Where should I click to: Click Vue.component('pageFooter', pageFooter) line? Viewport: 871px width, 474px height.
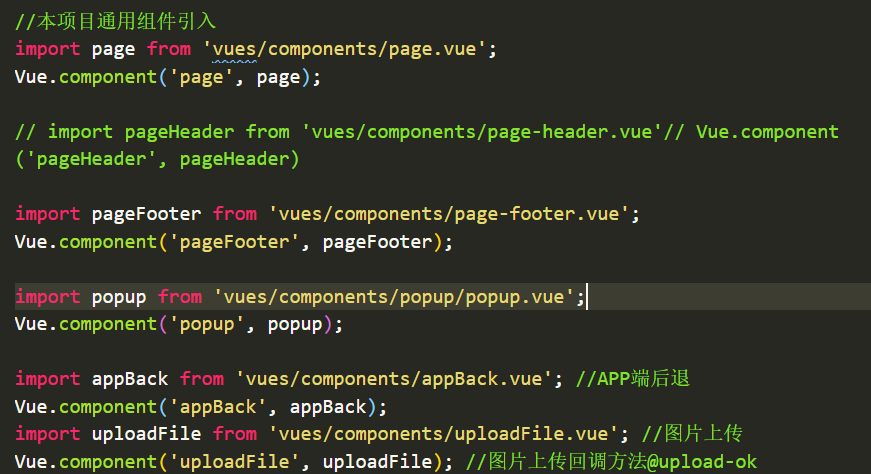click(234, 242)
